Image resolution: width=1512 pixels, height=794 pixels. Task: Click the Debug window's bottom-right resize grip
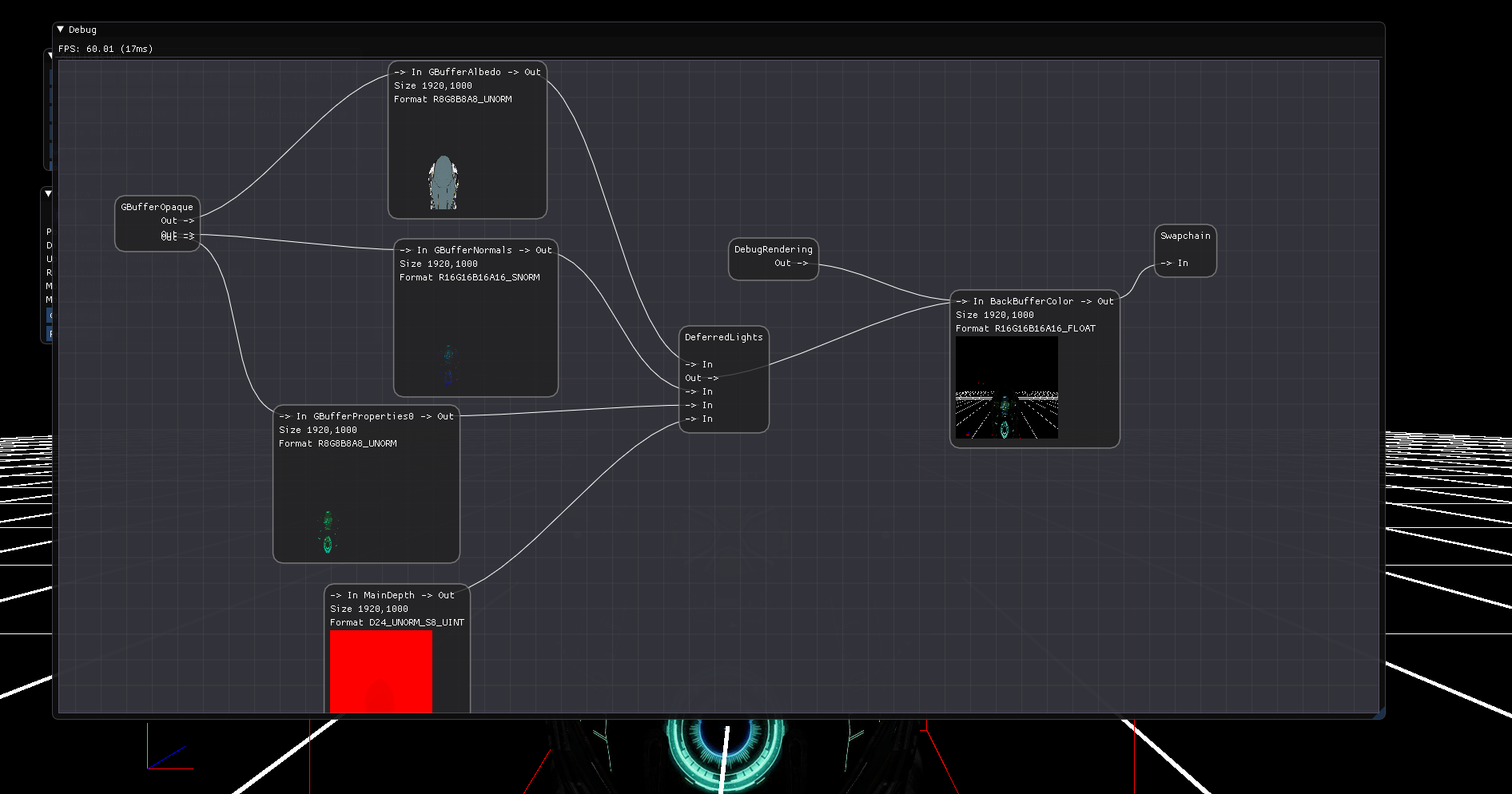coord(1379,713)
